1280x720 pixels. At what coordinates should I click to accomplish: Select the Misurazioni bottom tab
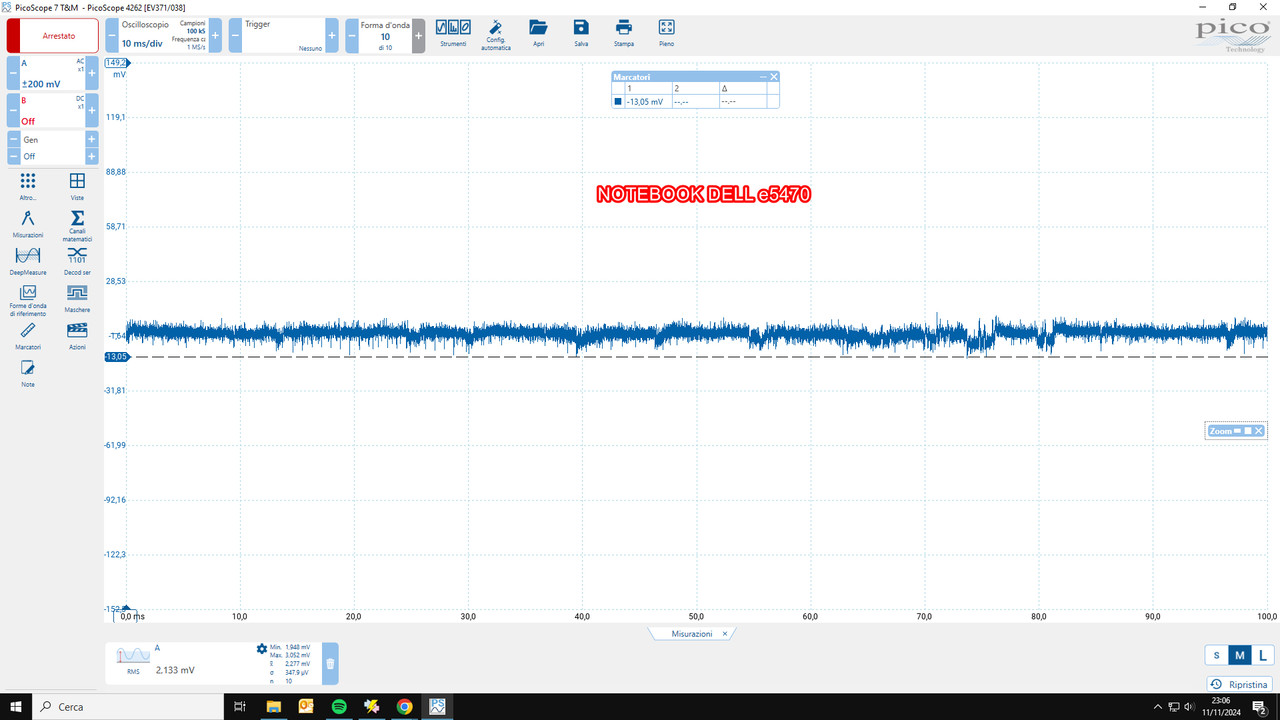pyautogui.click(x=692, y=633)
